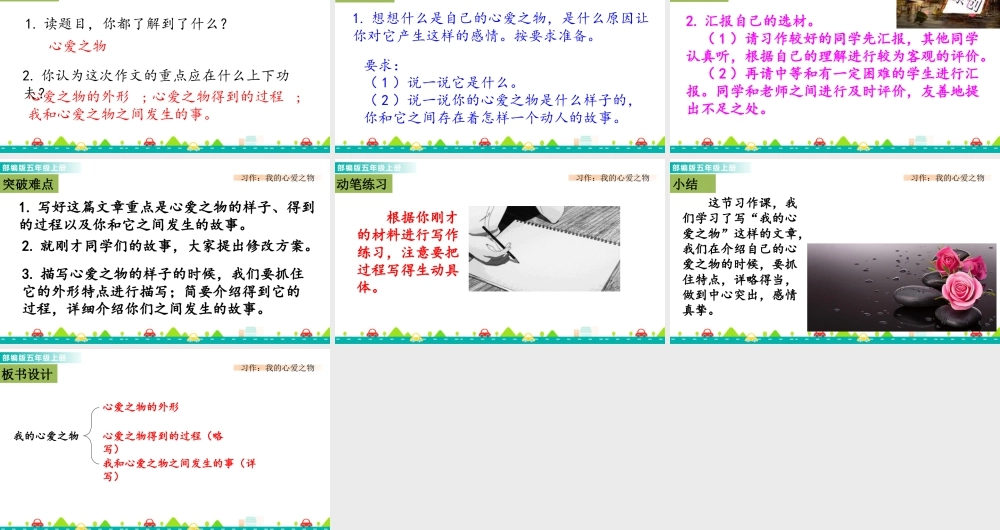Image resolution: width=1000 pixels, height=530 pixels.
Task: Click the magenta text 出不足之处。
Action: point(728,109)
